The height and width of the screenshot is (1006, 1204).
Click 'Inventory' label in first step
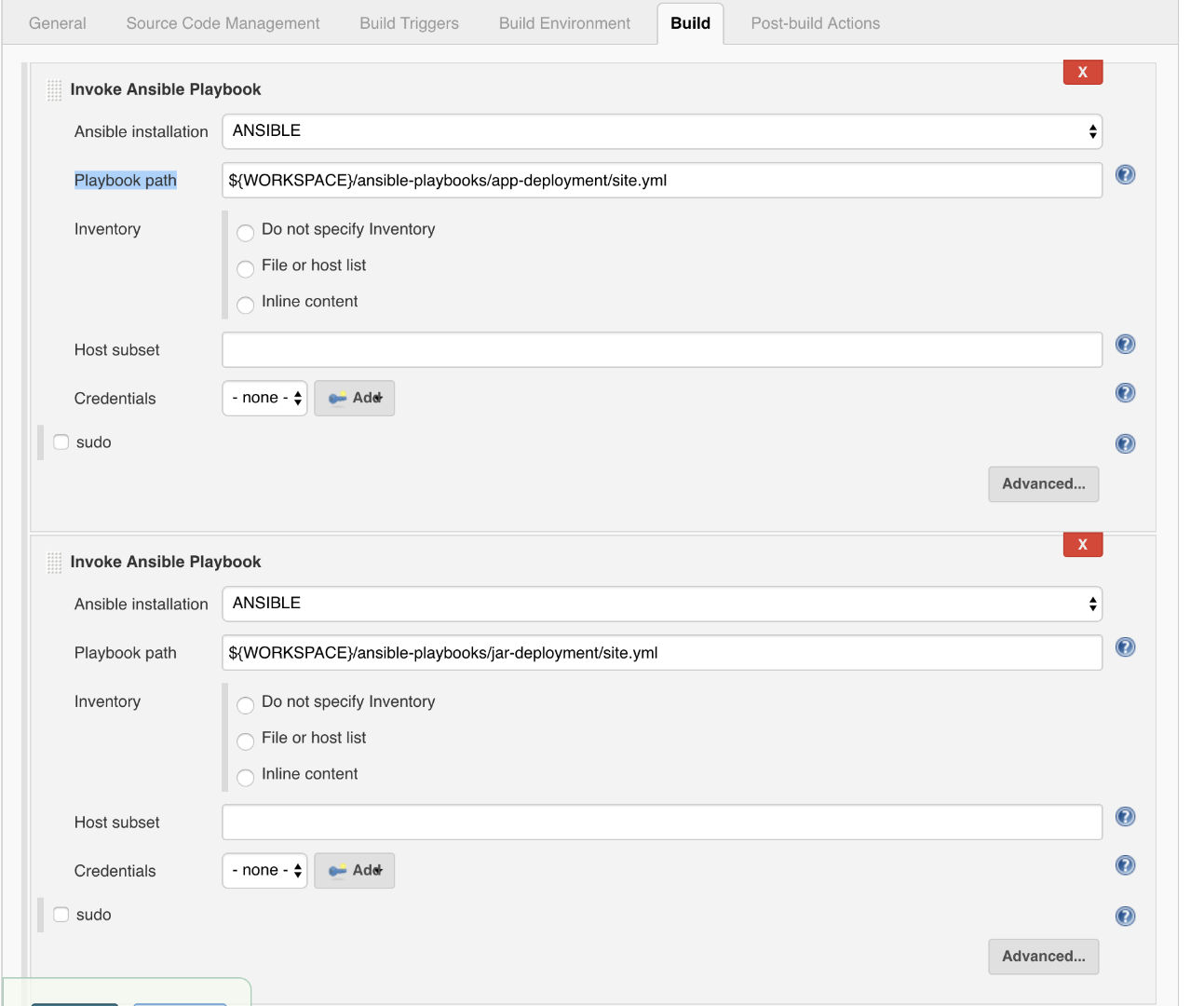pos(107,229)
